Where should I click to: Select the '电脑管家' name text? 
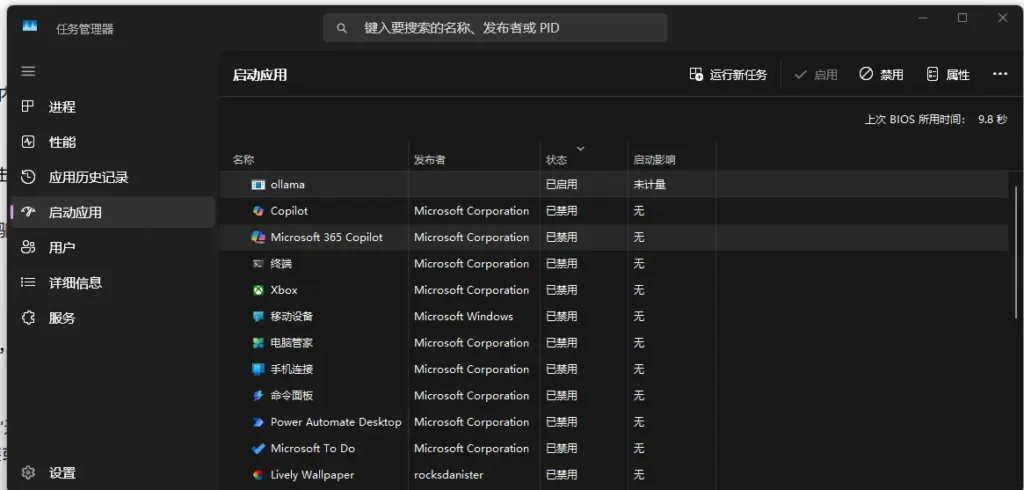[x=292, y=343]
